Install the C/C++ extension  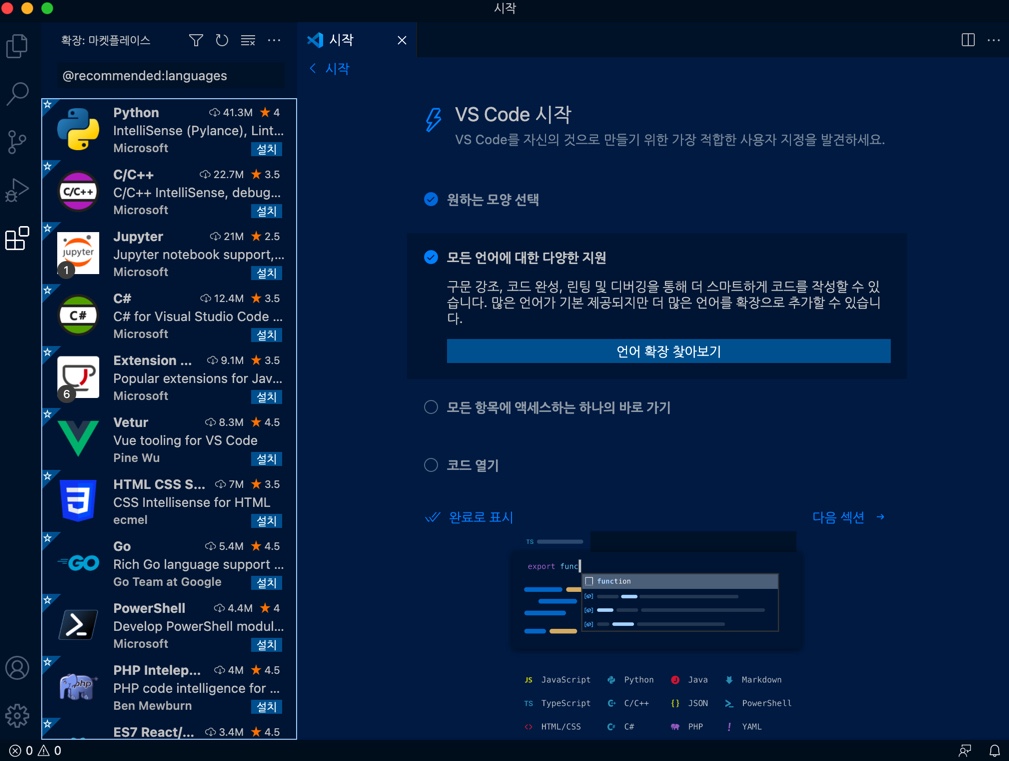(266, 211)
